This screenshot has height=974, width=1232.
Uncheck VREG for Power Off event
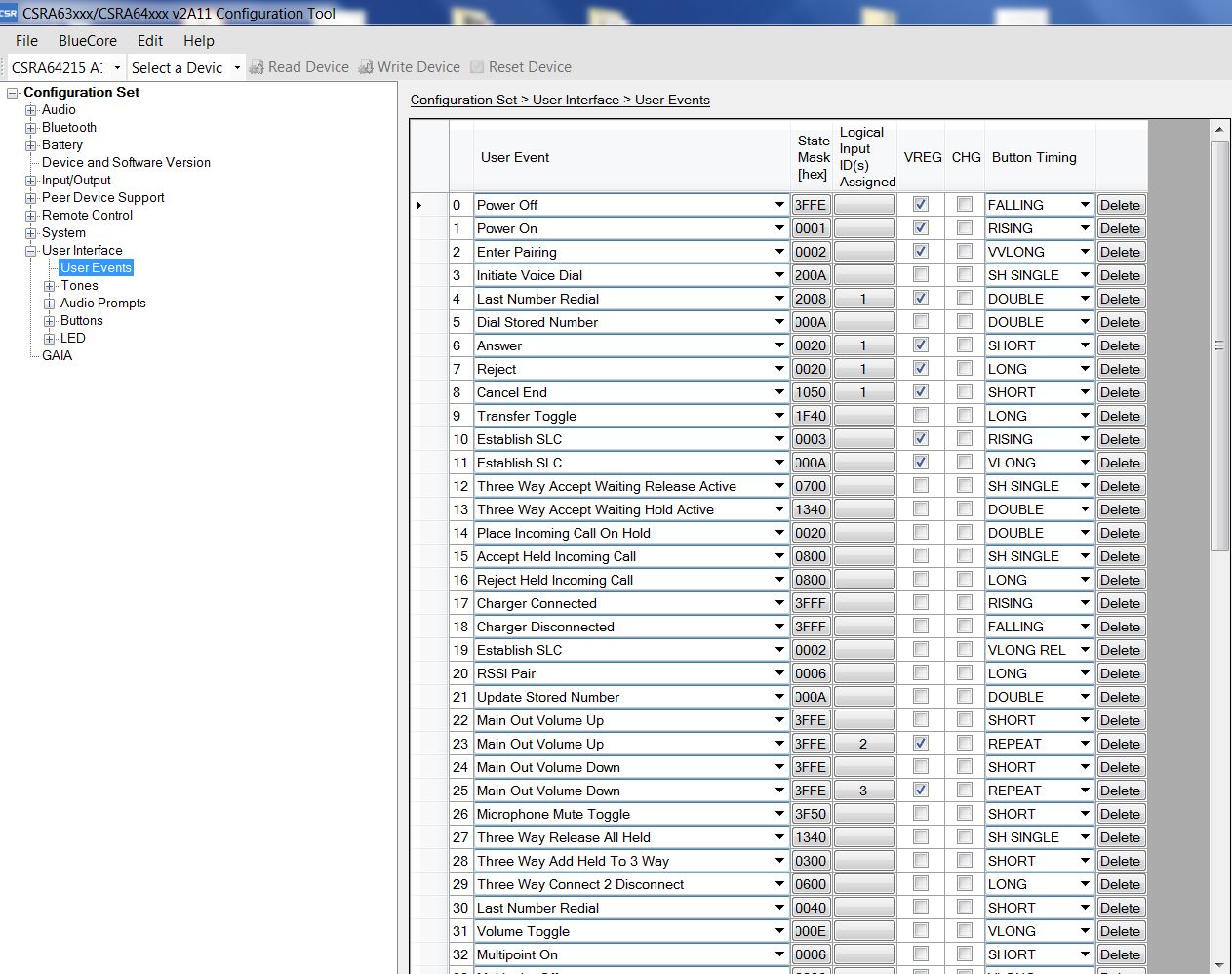(x=920, y=205)
